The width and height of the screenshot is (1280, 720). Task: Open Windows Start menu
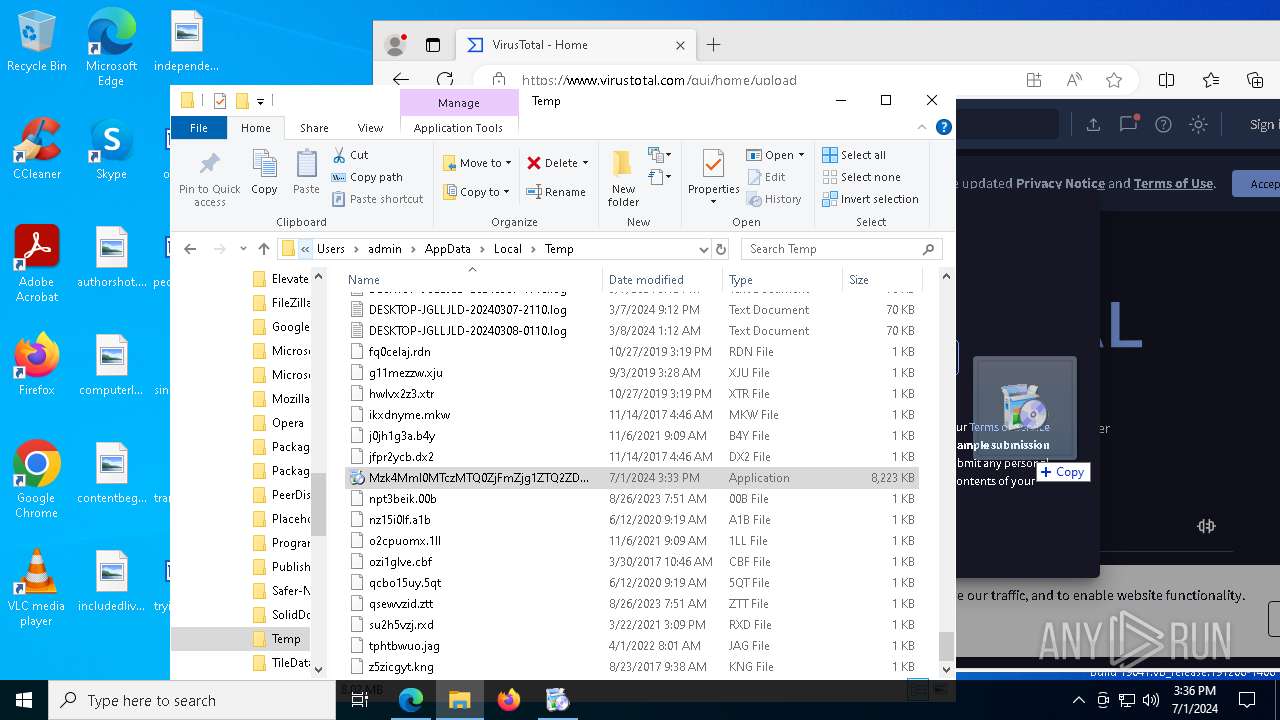[x=24, y=700]
